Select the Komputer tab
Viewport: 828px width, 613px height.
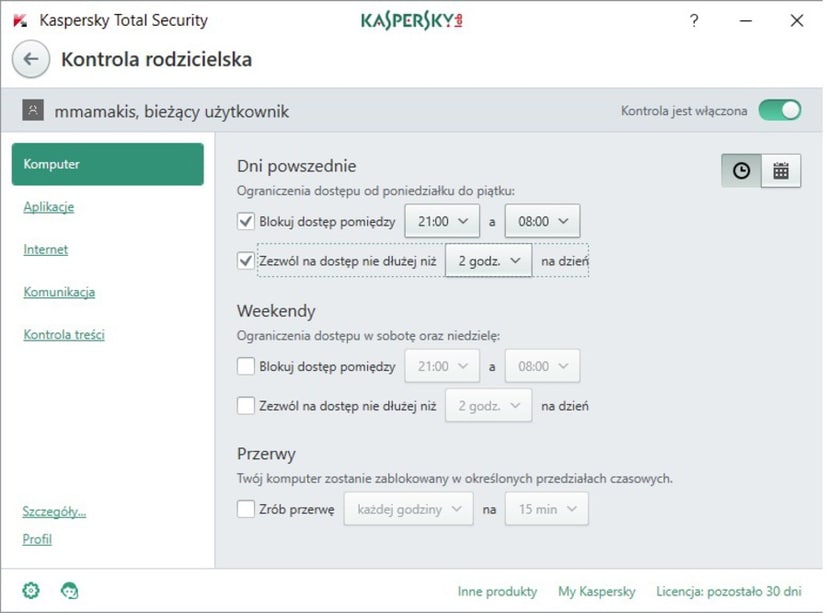pos(108,164)
